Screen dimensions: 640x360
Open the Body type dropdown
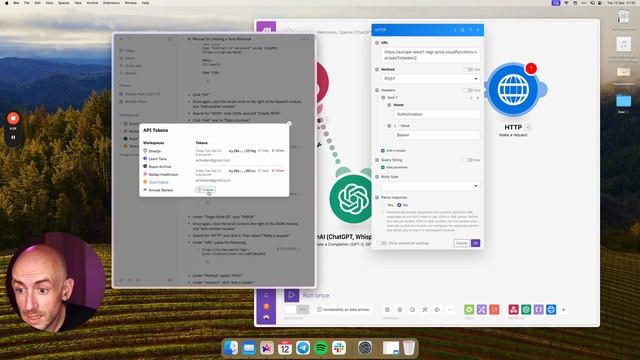click(430, 186)
